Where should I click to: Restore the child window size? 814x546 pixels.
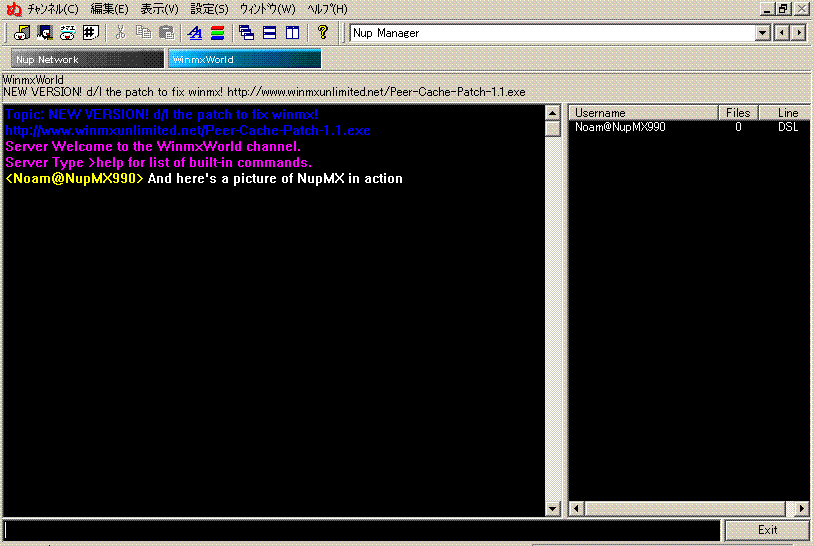(783, 9)
